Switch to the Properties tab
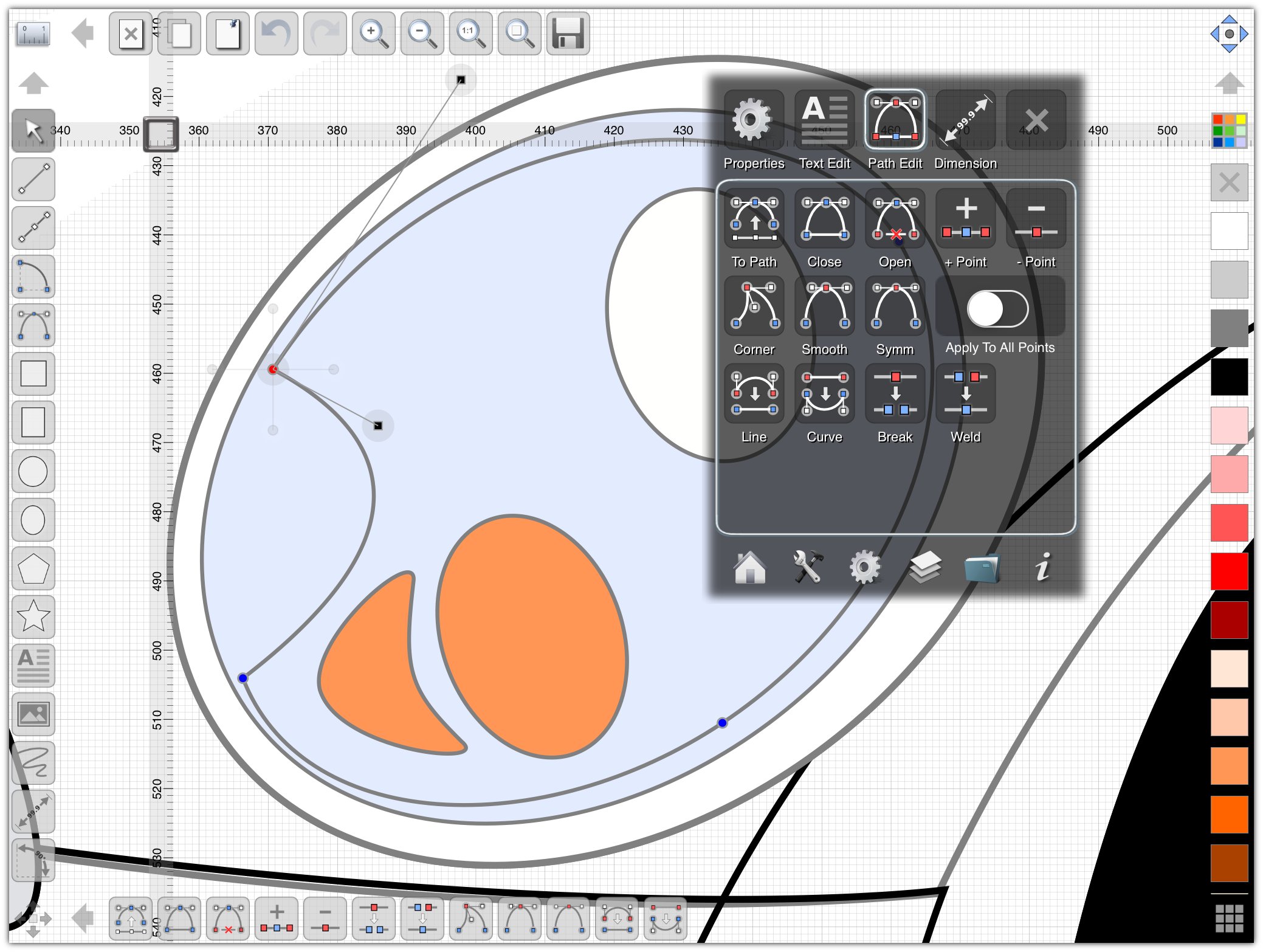1263x952 pixels. pyautogui.click(x=752, y=120)
